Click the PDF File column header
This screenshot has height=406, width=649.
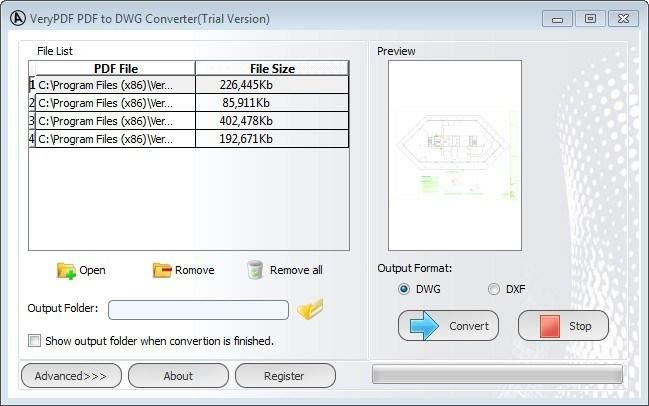click(116, 68)
